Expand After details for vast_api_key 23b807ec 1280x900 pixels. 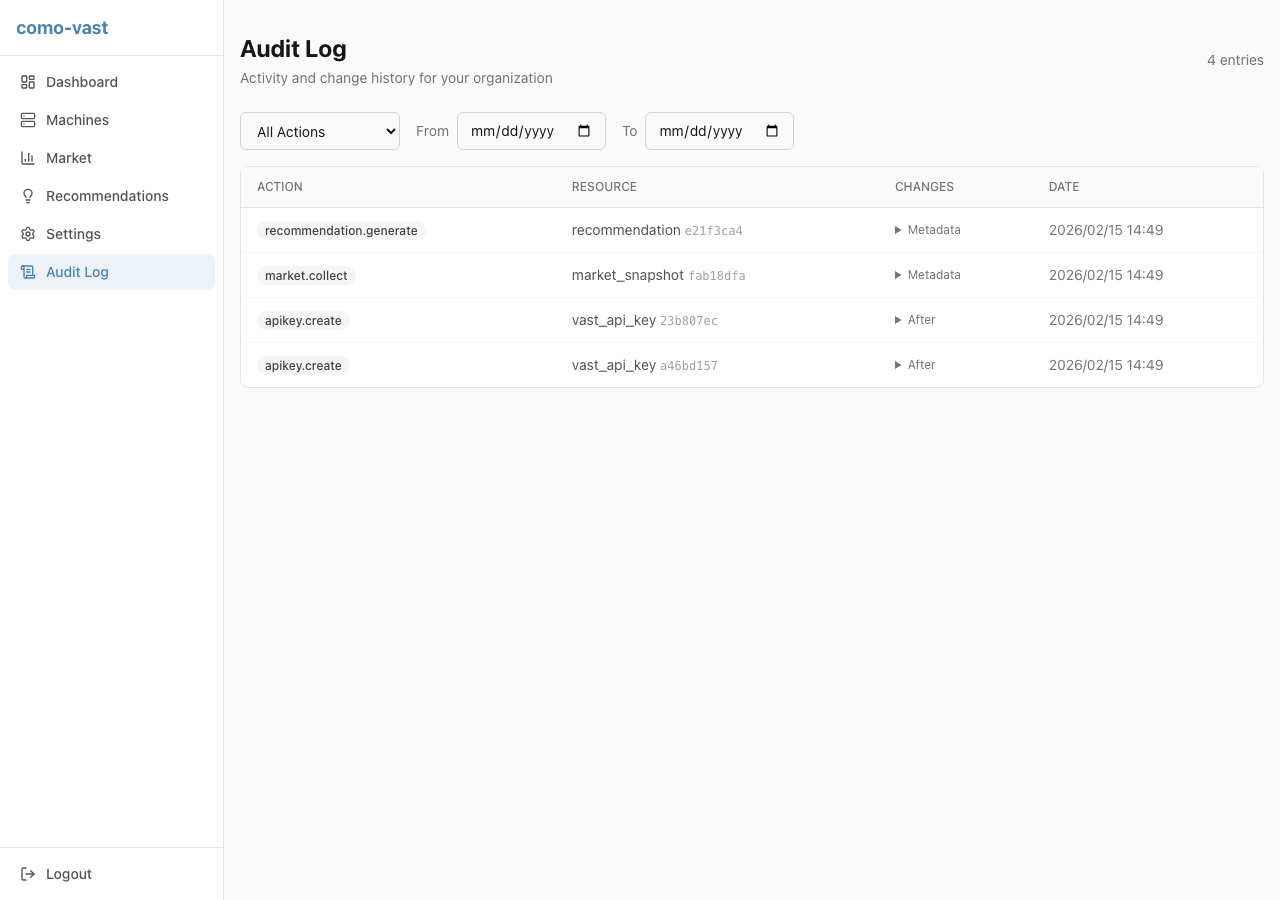[915, 320]
